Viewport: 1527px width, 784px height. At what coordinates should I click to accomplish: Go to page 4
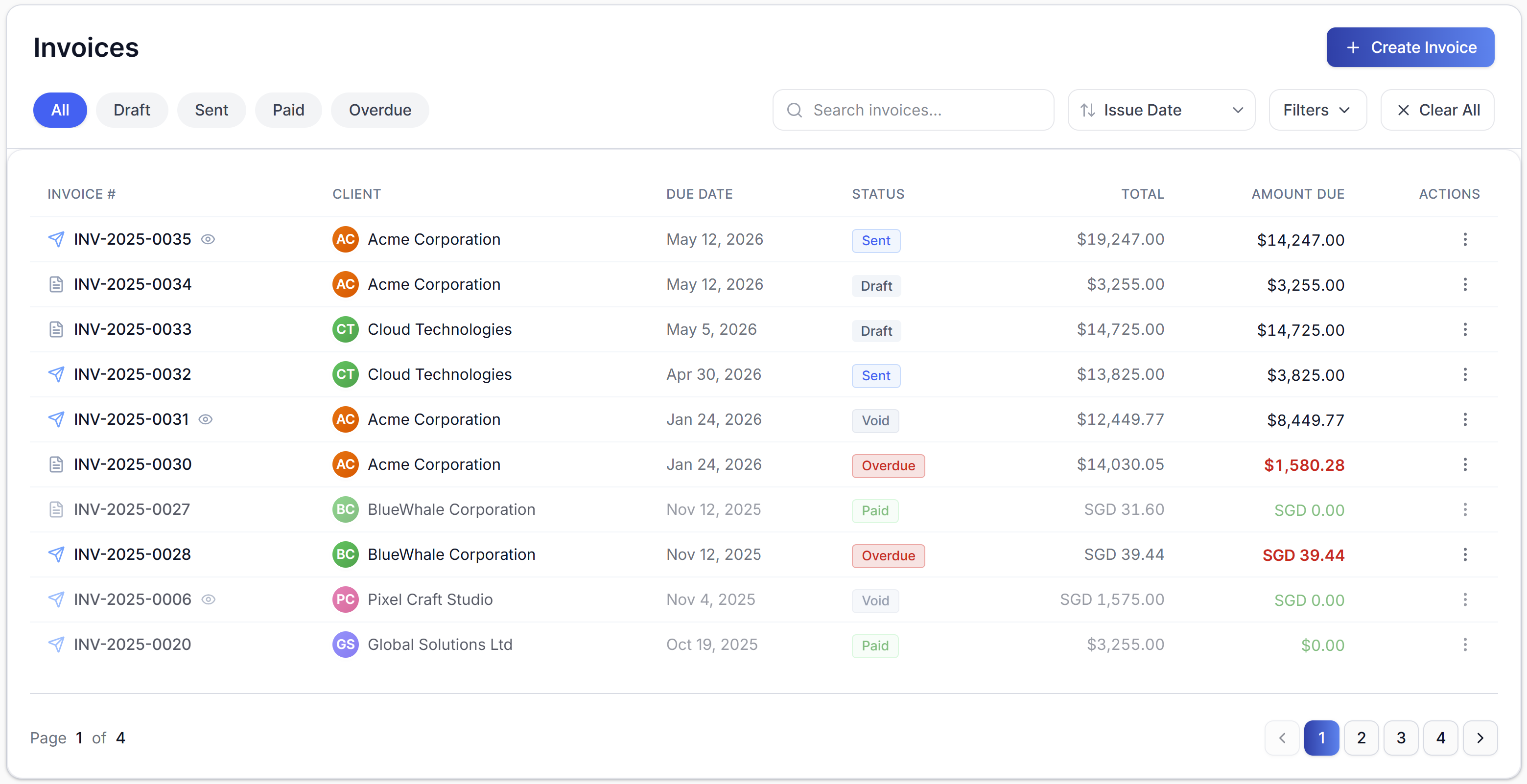tap(1441, 738)
